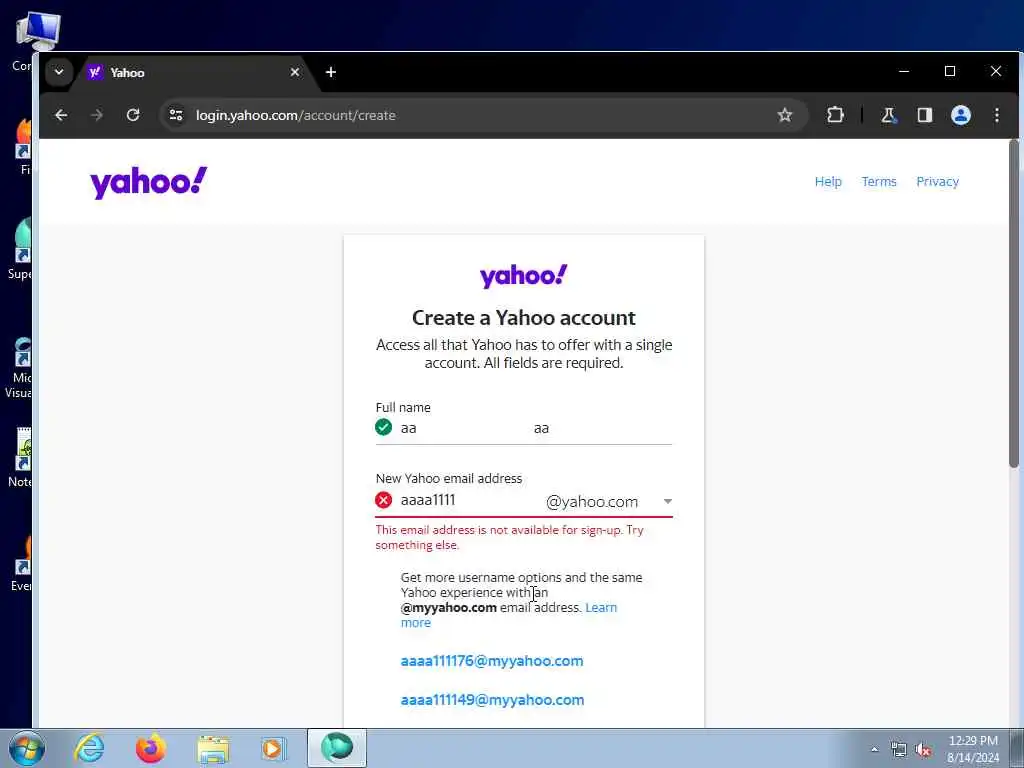Image resolution: width=1024 pixels, height=768 pixels.
Task: Open the Privacy link
Action: [x=937, y=182]
